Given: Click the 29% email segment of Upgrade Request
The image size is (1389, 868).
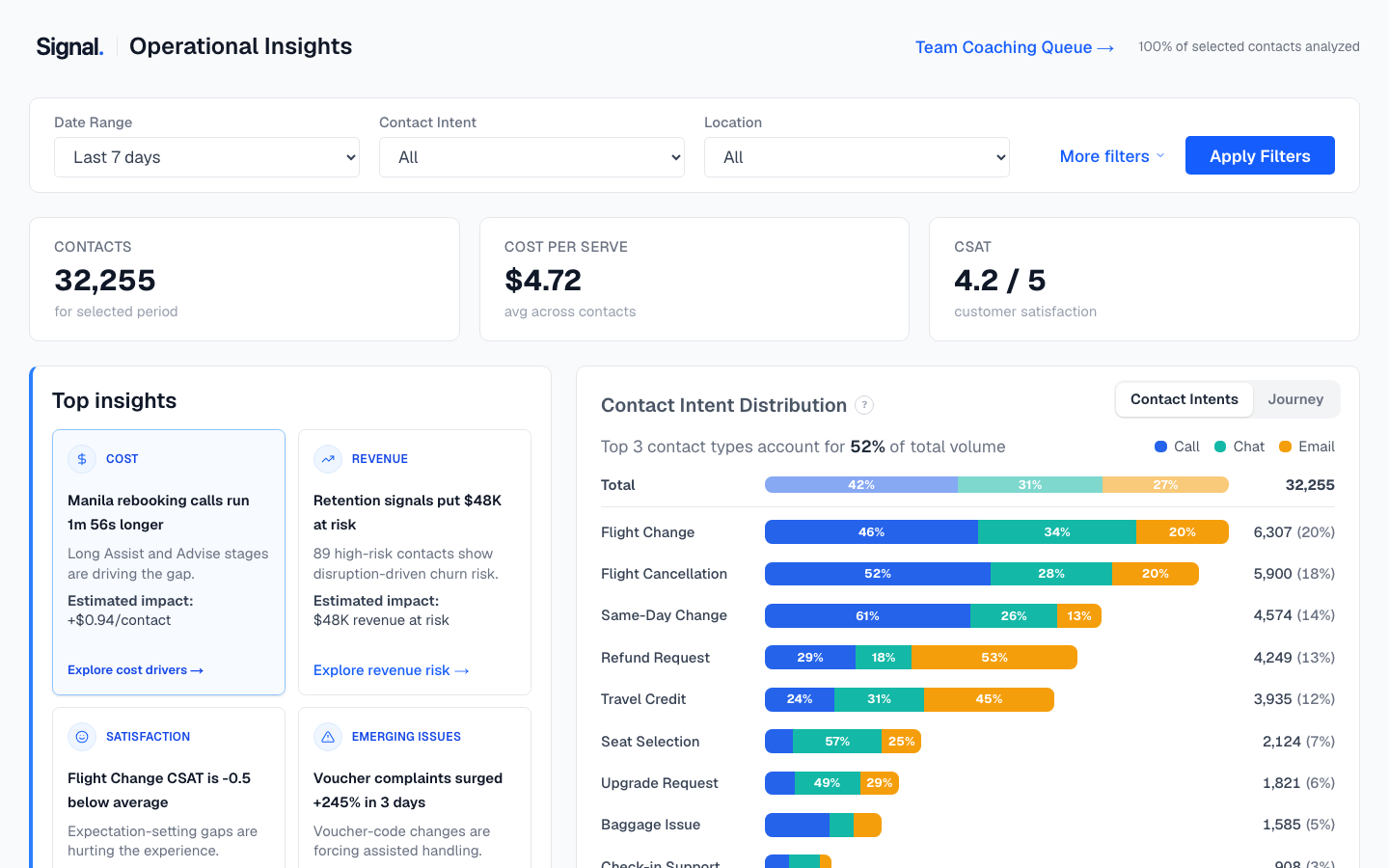Looking at the screenshot, I should [879, 783].
